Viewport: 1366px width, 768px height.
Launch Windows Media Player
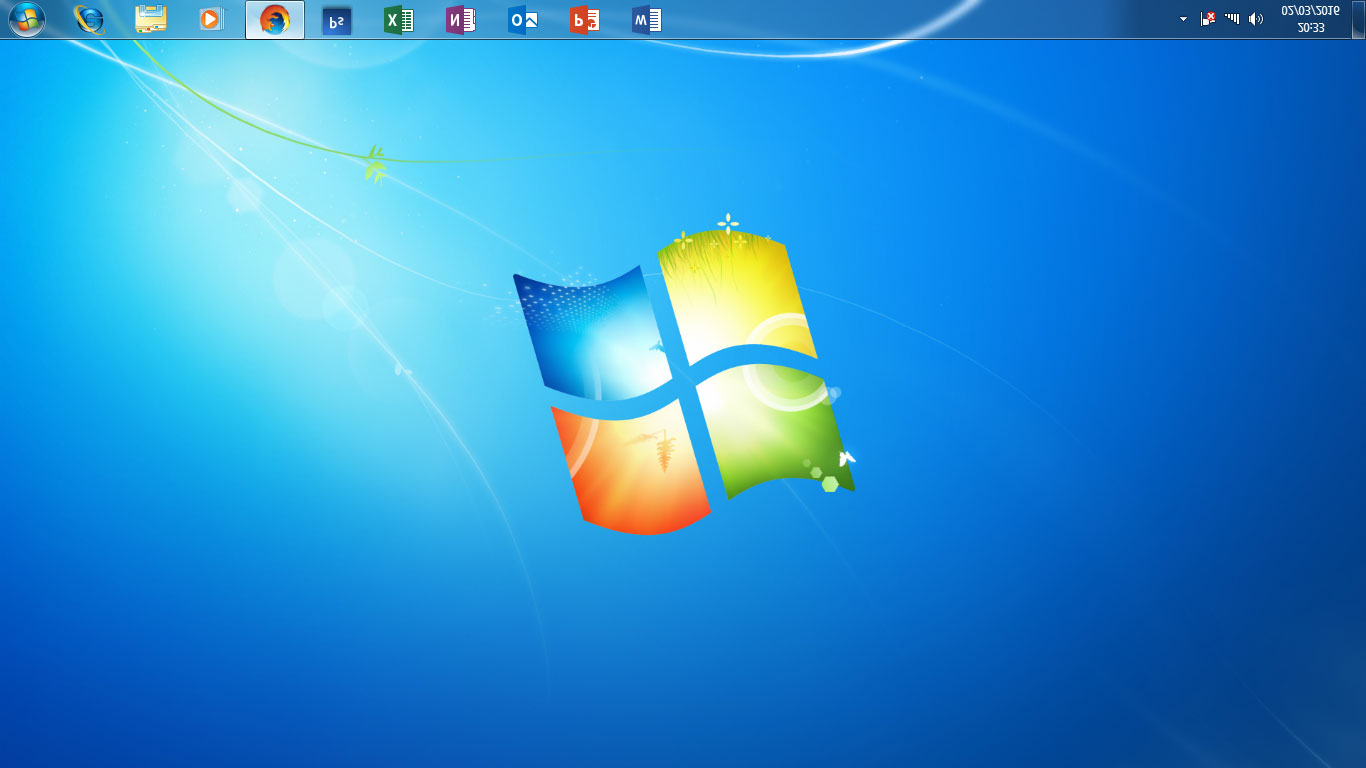pos(213,19)
